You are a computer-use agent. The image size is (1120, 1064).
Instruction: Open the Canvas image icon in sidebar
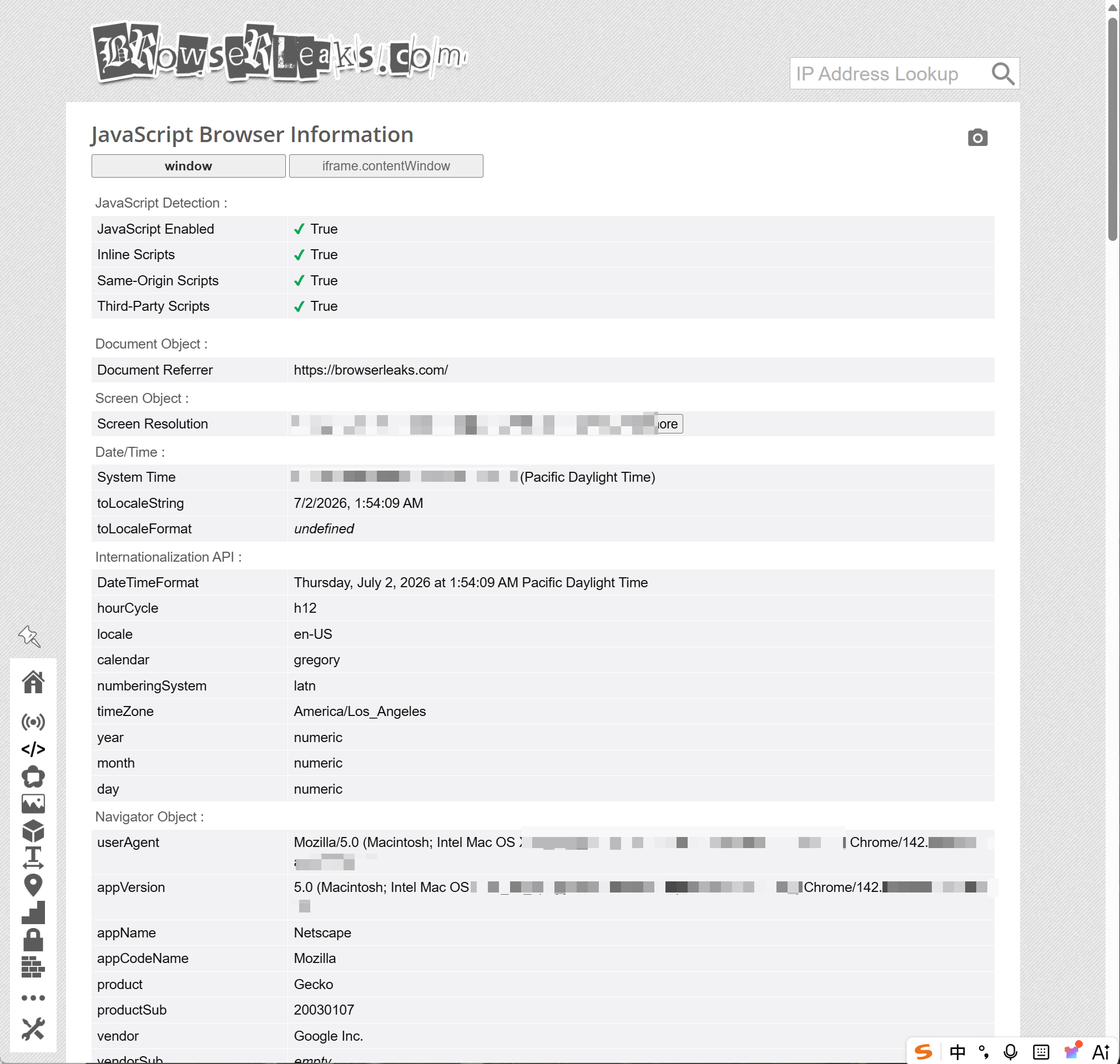click(x=33, y=803)
